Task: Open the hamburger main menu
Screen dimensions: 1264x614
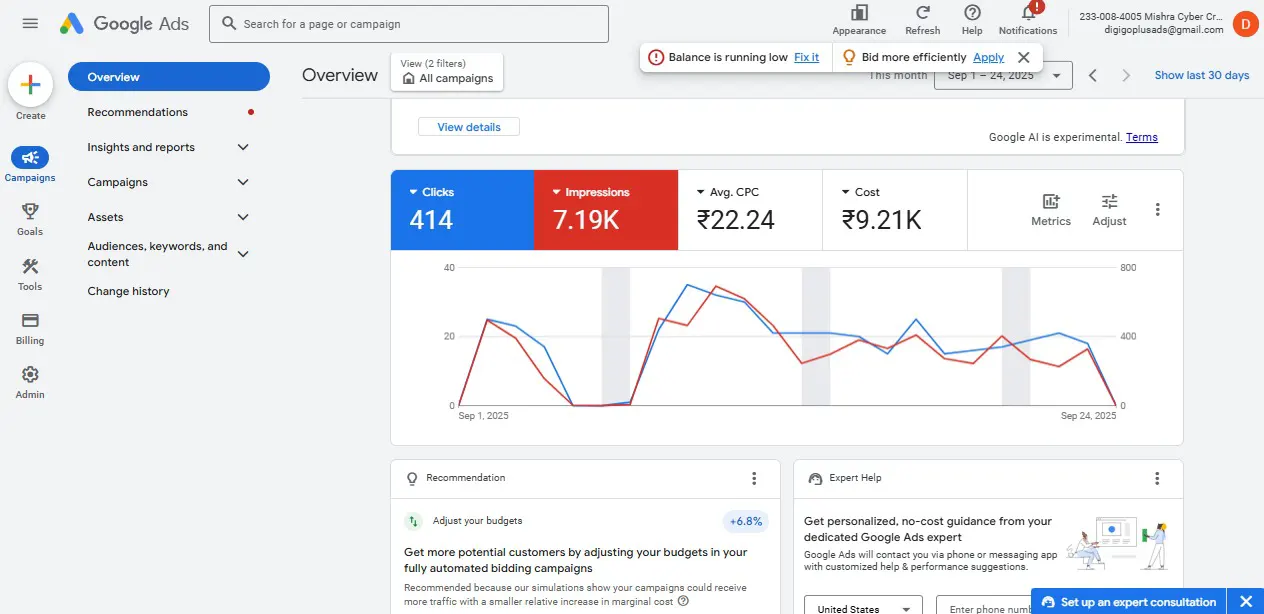Action: (x=30, y=24)
